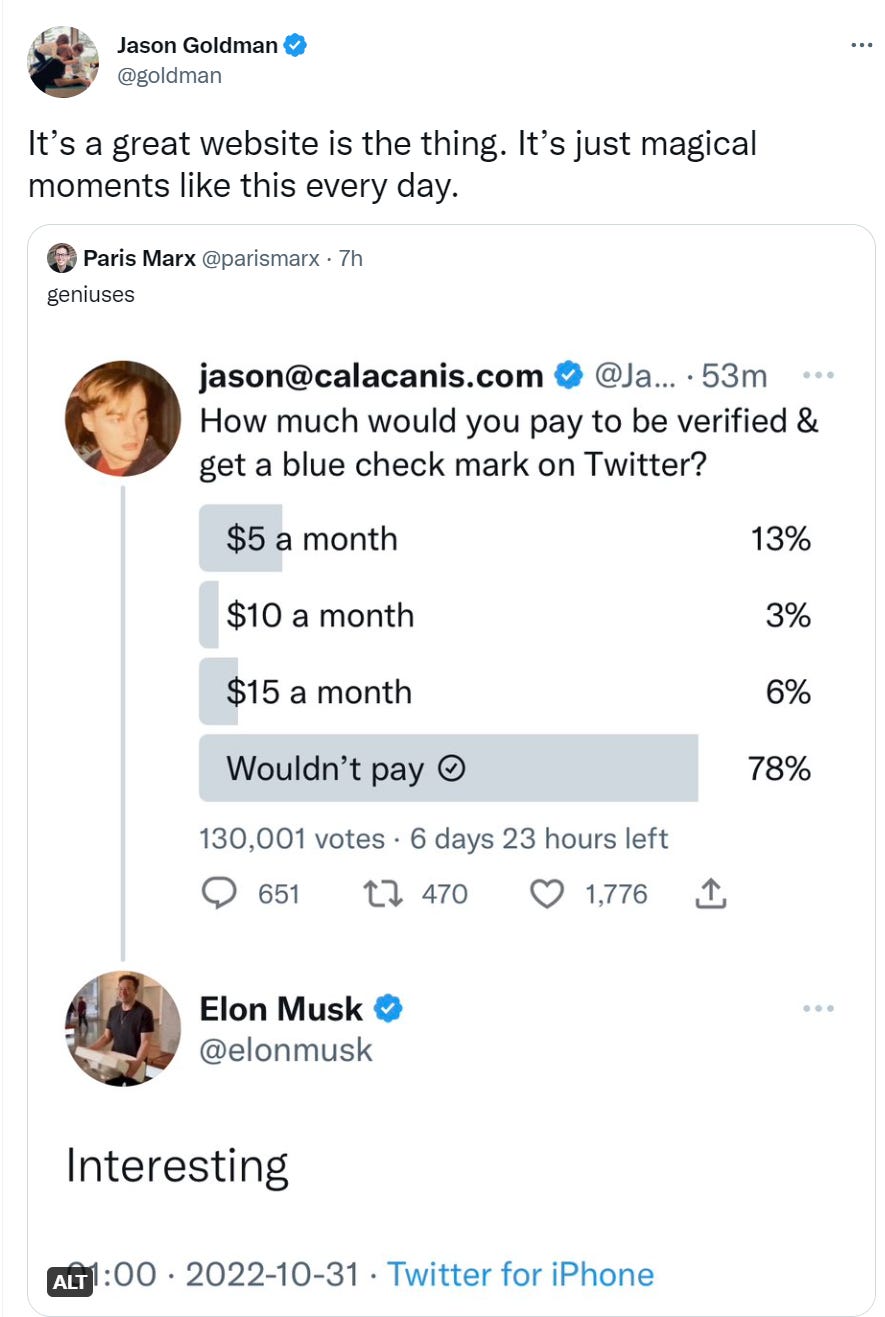The width and height of the screenshot is (885, 1317).
Task: Click the share upload icon
Action: [709, 893]
